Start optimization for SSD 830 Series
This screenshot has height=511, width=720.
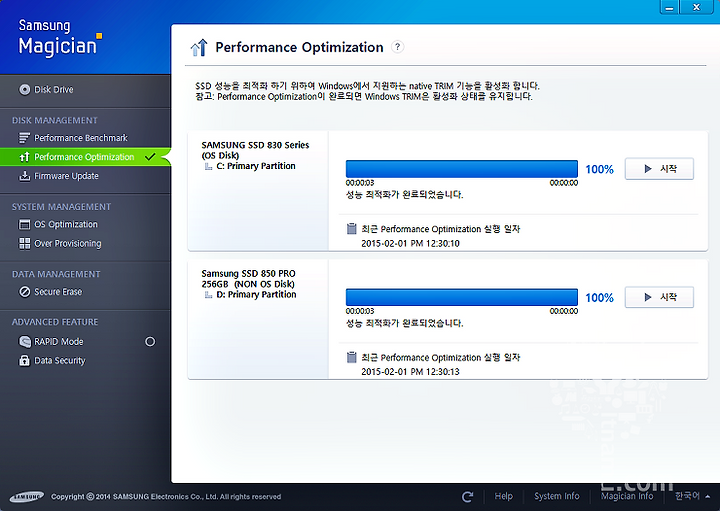tap(659, 169)
